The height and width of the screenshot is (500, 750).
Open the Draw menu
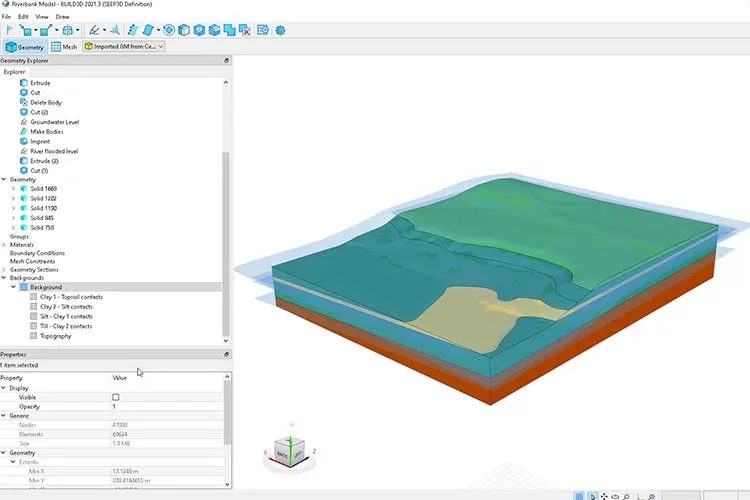(x=62, y=17)
